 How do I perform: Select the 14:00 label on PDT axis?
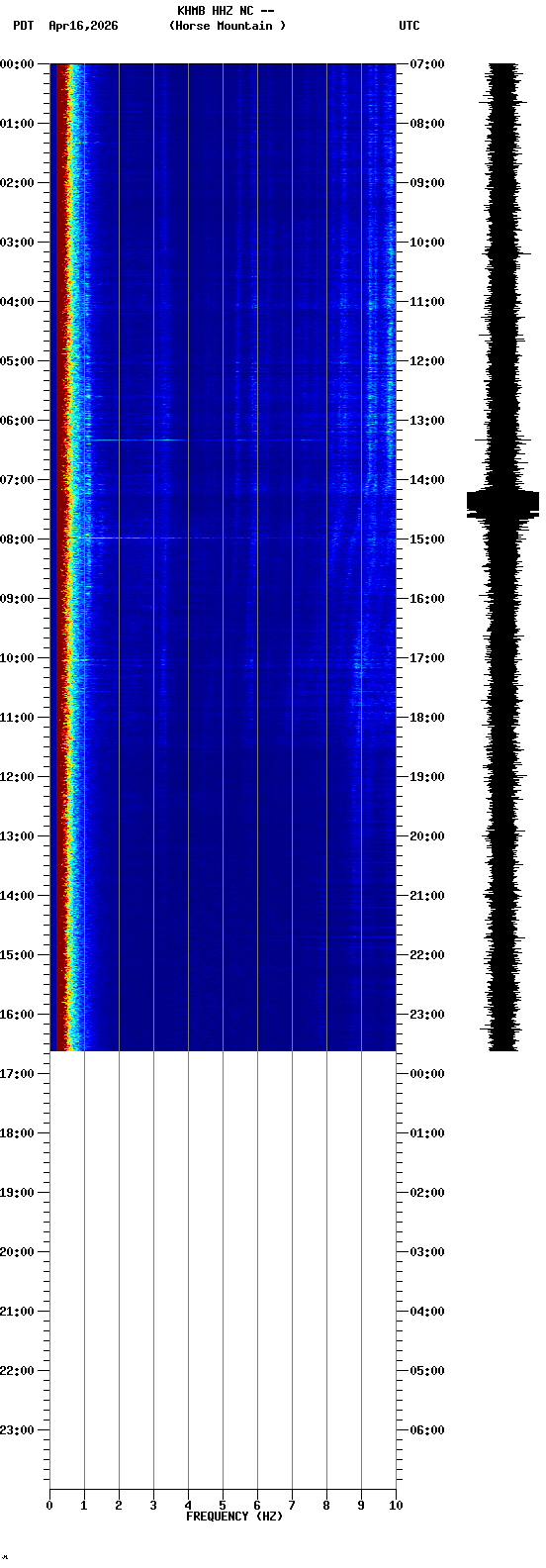17,896
